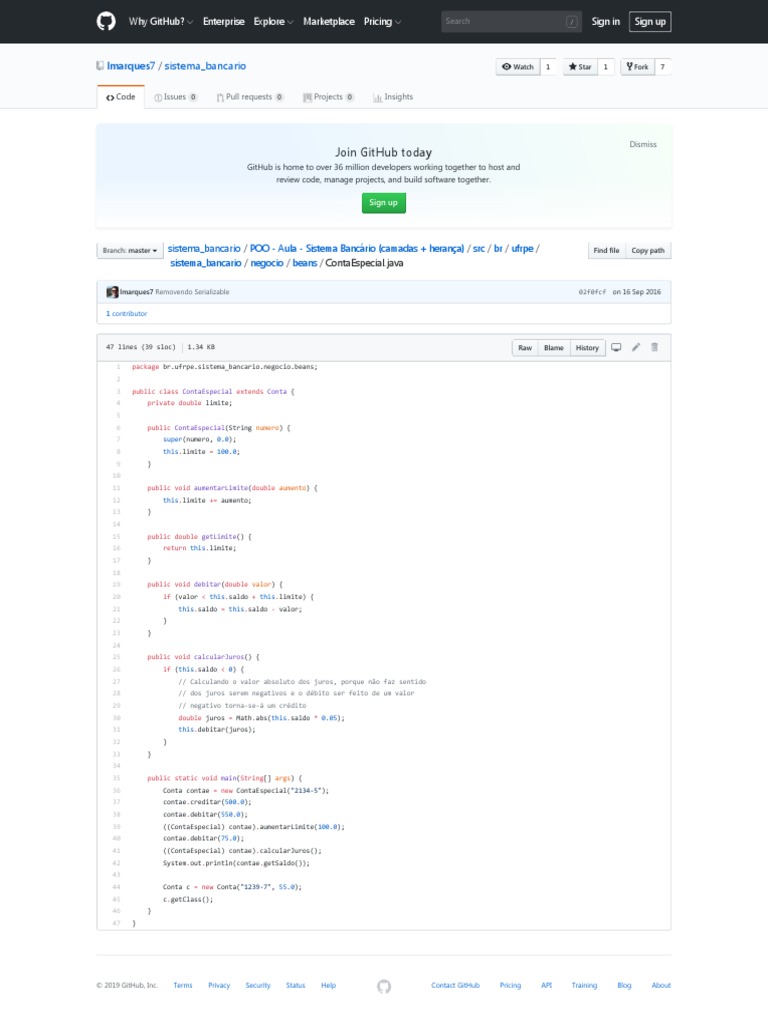Open the br breadcrumb folder
768x1024 pixels.
[x=498, y=249]
